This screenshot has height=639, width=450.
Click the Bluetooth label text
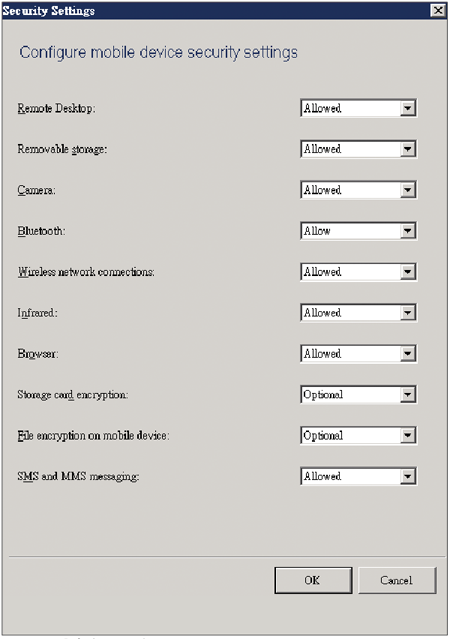click(41, 231)
